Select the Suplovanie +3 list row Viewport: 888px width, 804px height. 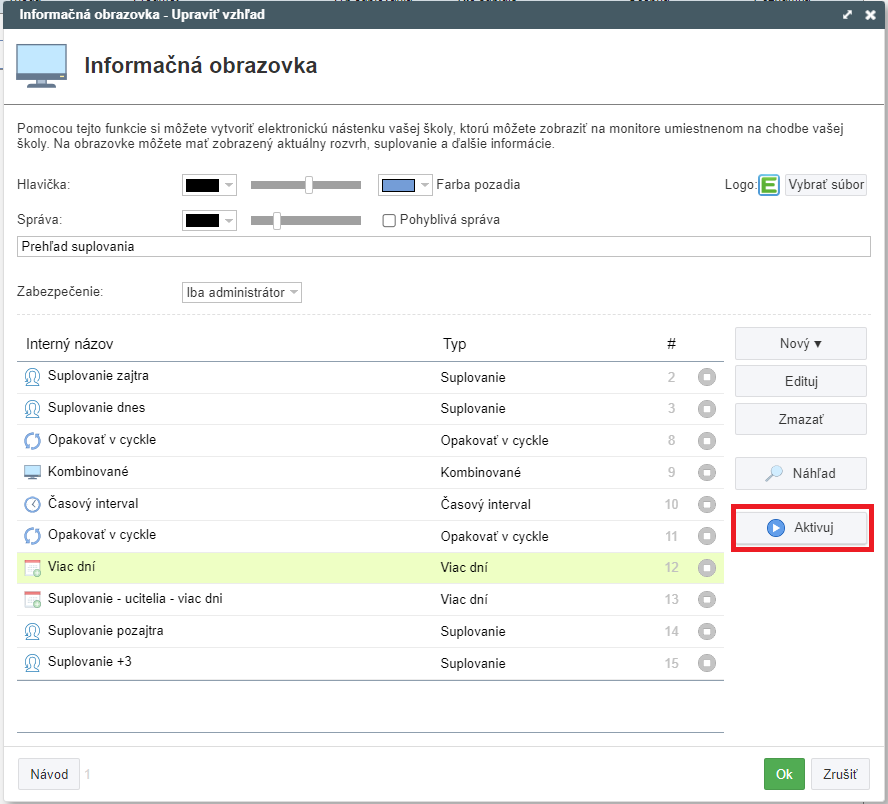[370, 663]
